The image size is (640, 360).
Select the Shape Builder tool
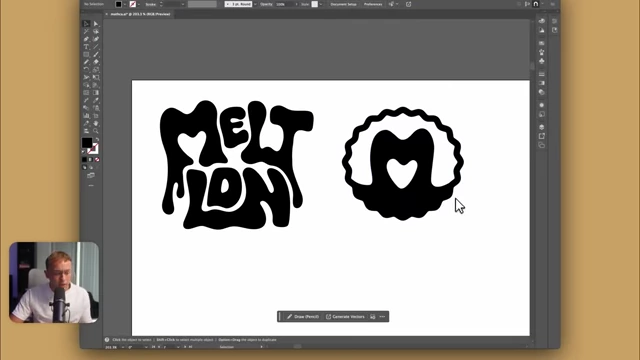coord(86,85)
